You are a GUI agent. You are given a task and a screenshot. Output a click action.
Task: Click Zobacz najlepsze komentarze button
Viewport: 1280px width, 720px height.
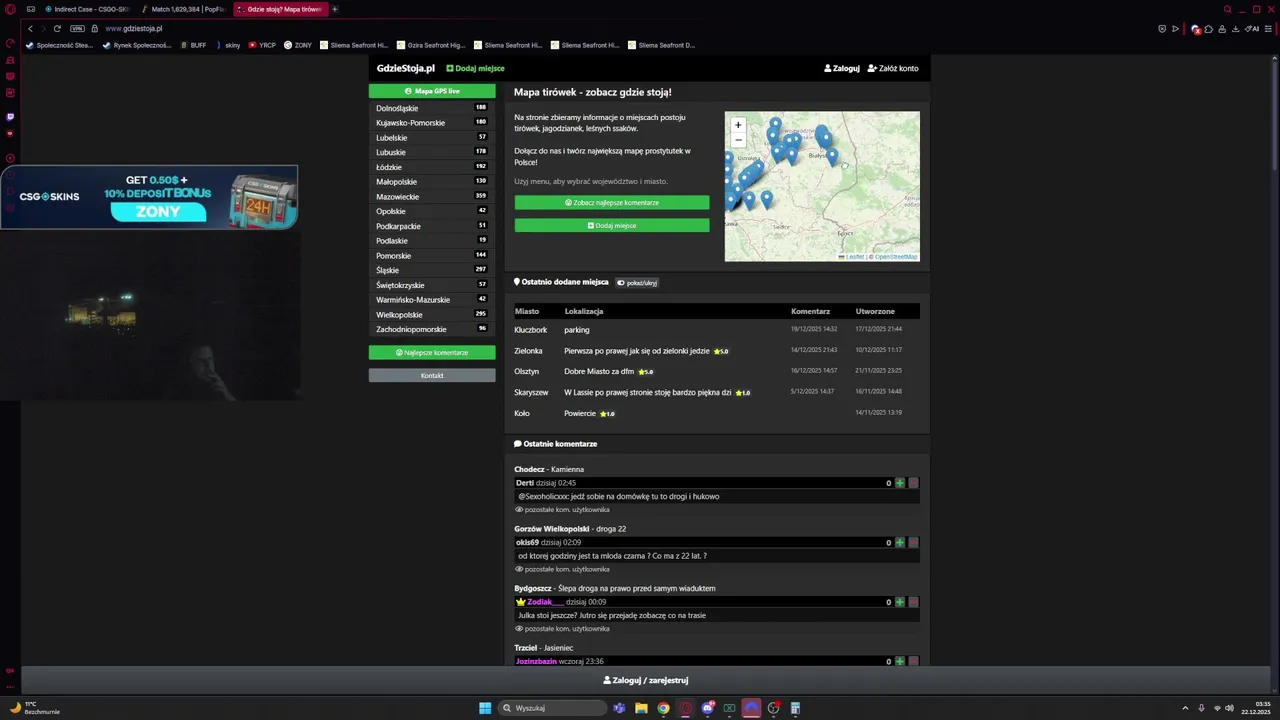(612, 203)
